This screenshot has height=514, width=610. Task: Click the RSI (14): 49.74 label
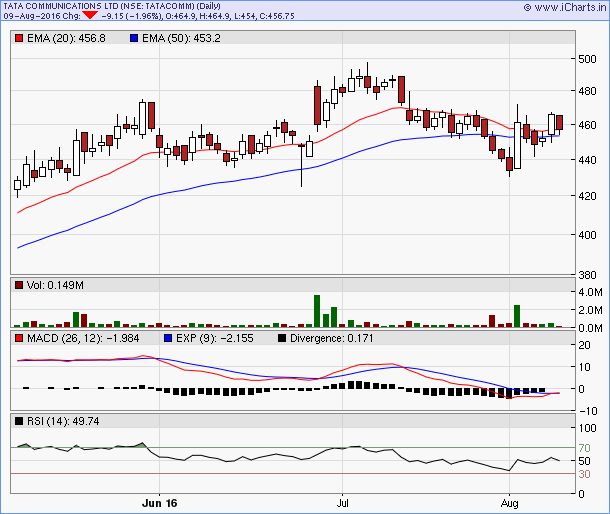click(63, 421)
